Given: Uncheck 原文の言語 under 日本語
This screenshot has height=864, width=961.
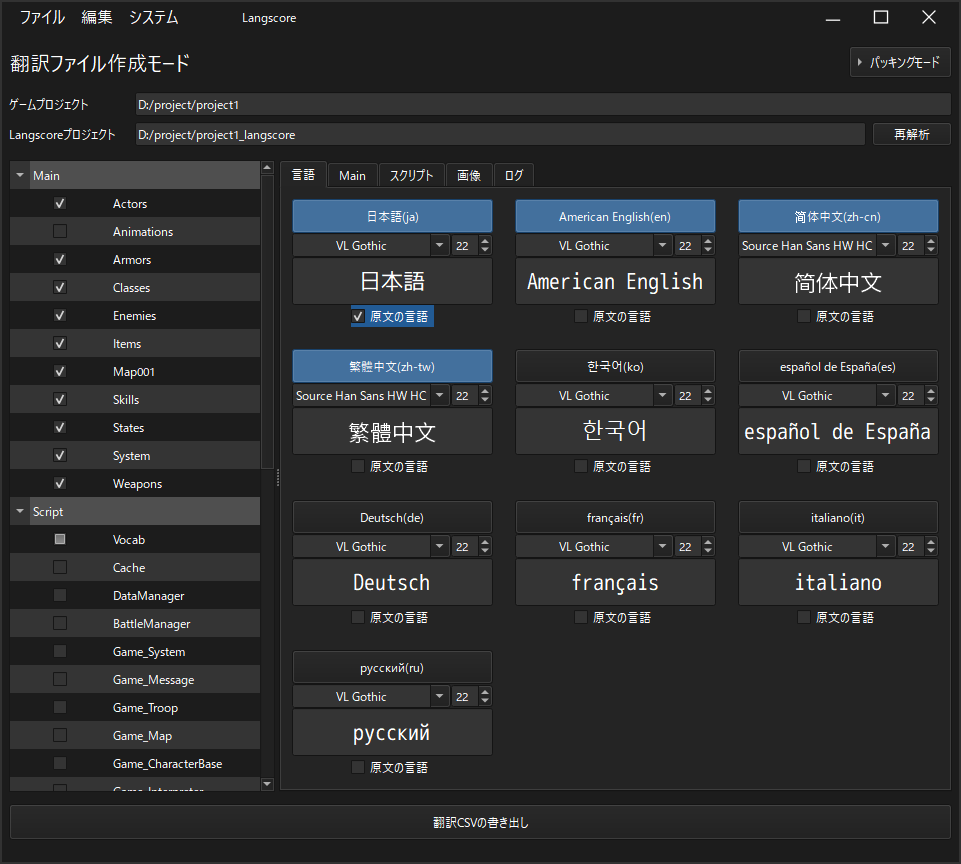Looking at the screenshot, I should [359, 316].
